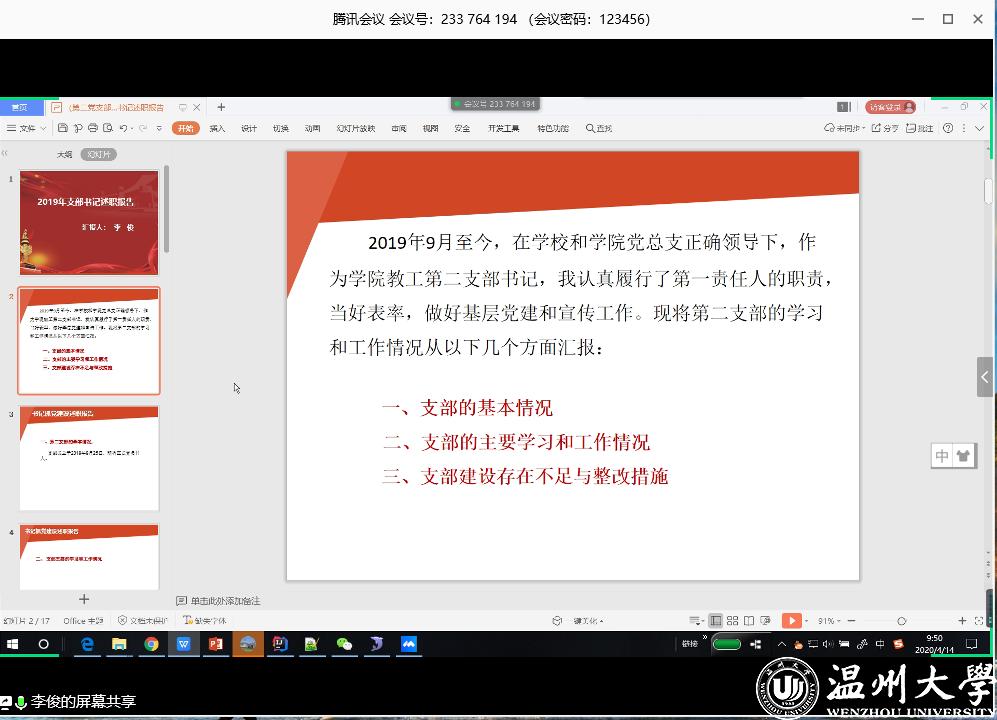Viewport: 997px width, 720px height.
Task: Open WeChat from the taskbar
Action: [344, 644]
